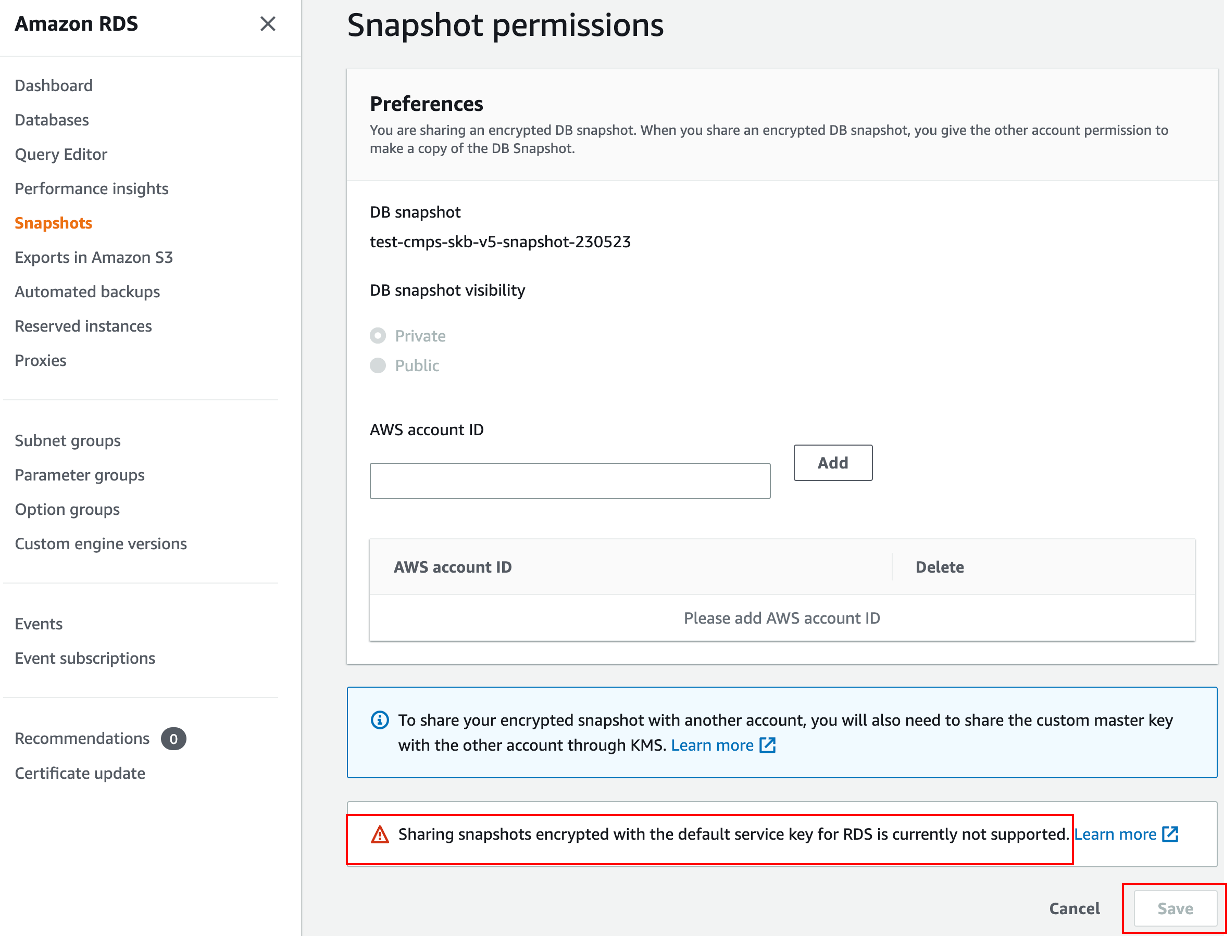Open Subnet groups
The width and height of the screenshot is (1228, 936).
coord(68,441)
